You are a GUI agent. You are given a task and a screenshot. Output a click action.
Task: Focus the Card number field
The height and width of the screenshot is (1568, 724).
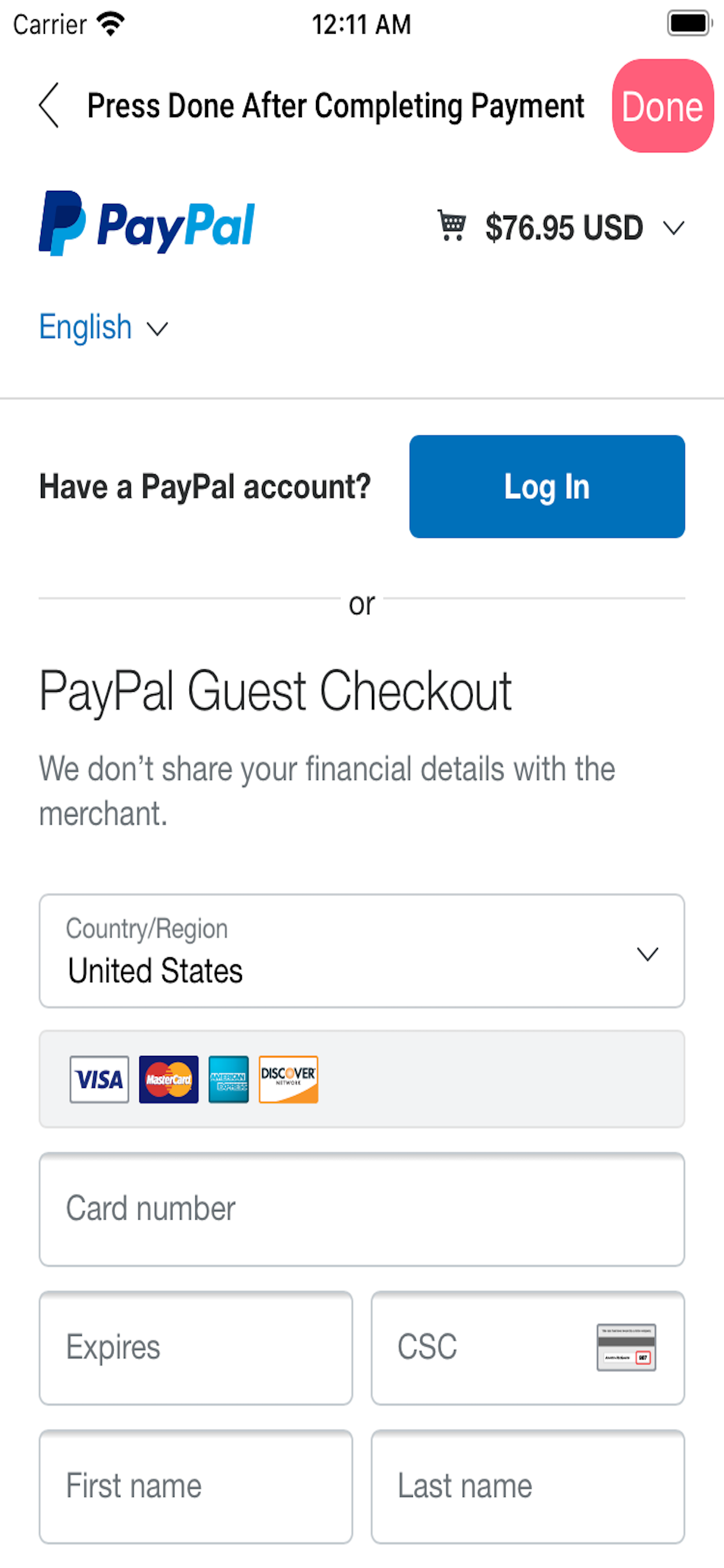[362, 1209]
